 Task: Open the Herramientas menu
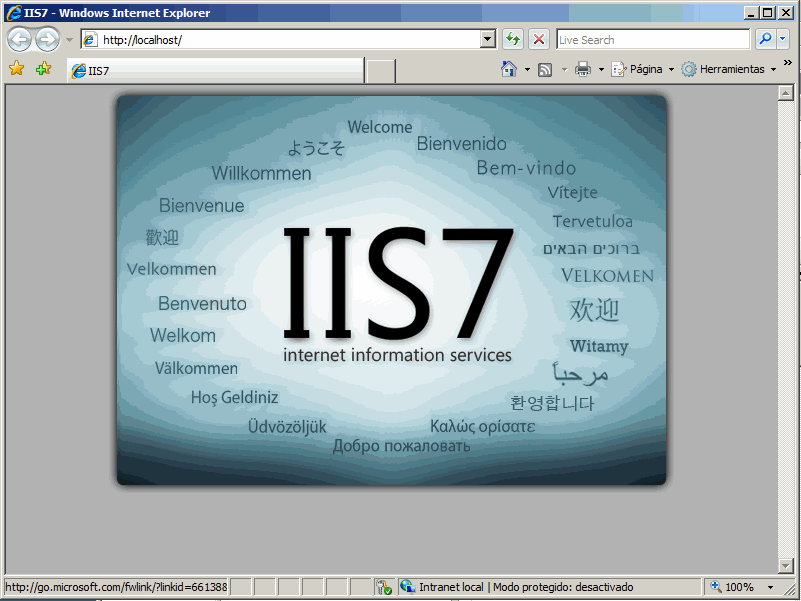pos(729,69)
